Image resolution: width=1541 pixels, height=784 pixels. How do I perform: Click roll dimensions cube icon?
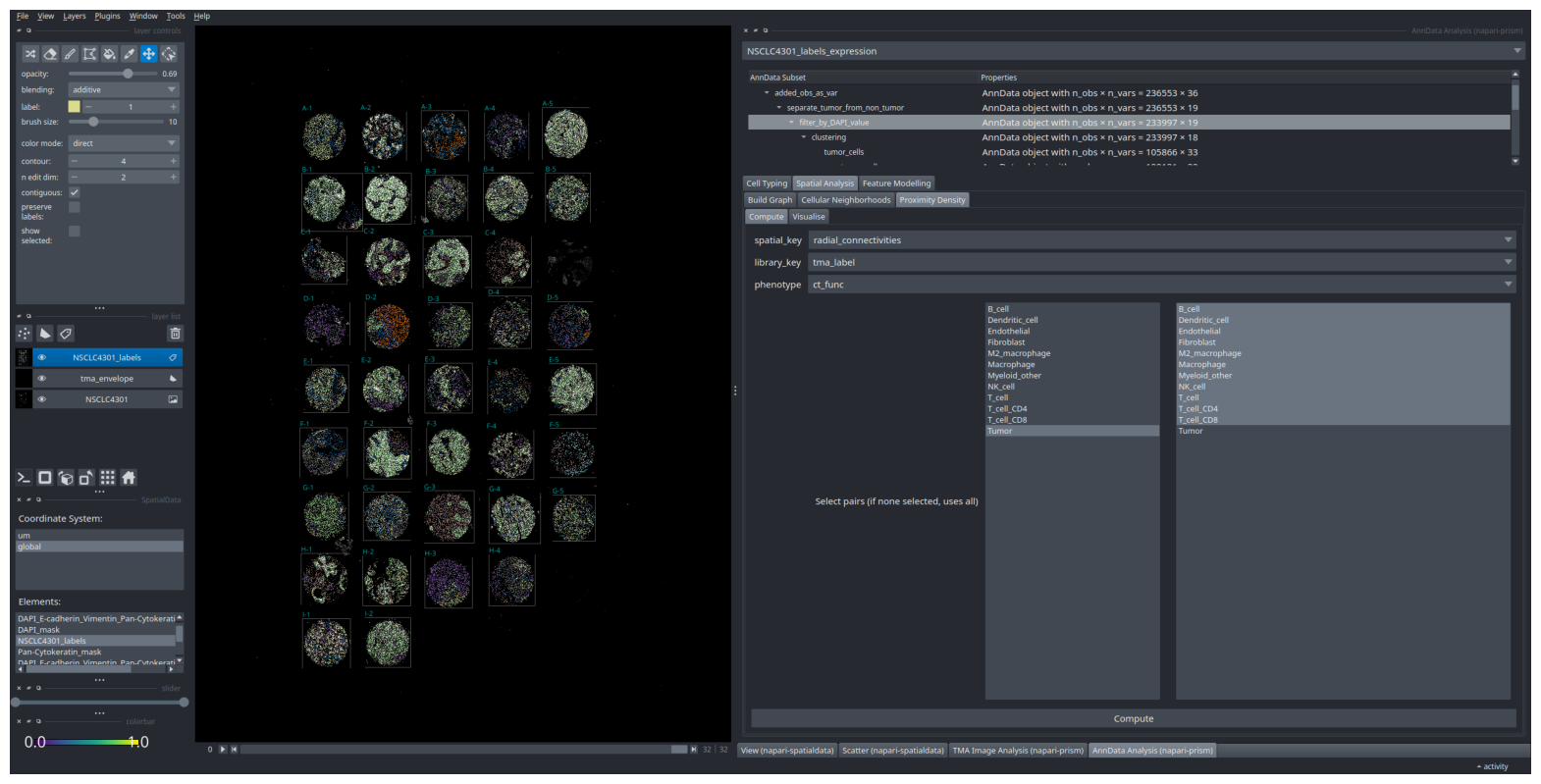(x=66, y=478)
